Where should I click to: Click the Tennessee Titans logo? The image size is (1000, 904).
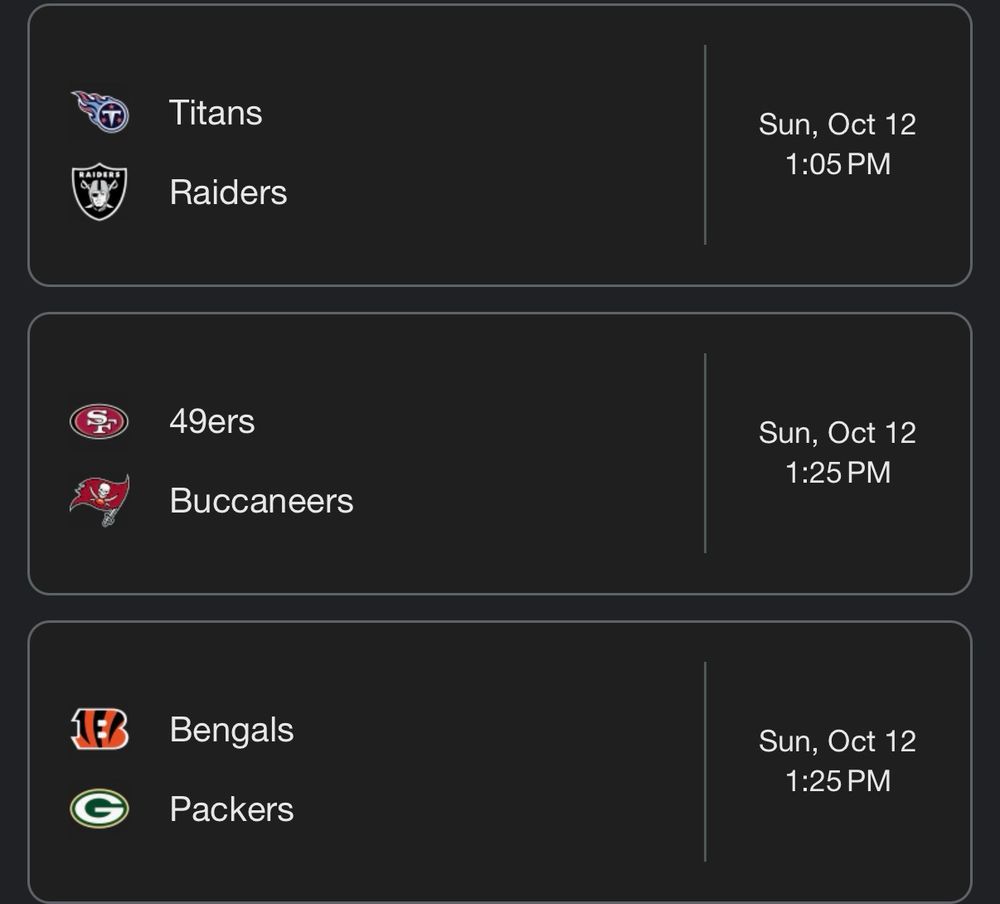pyautogui.click(x=100, y=112)
